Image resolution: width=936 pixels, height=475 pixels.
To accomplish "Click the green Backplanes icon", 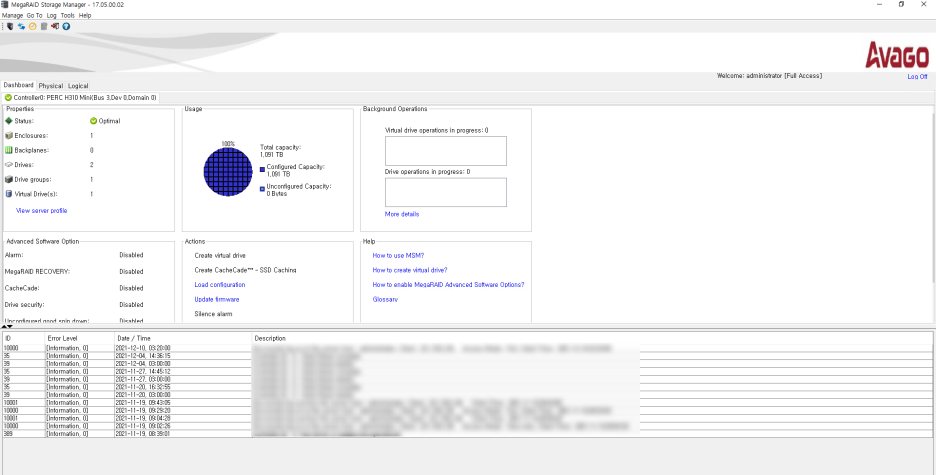I will (8, 150).
